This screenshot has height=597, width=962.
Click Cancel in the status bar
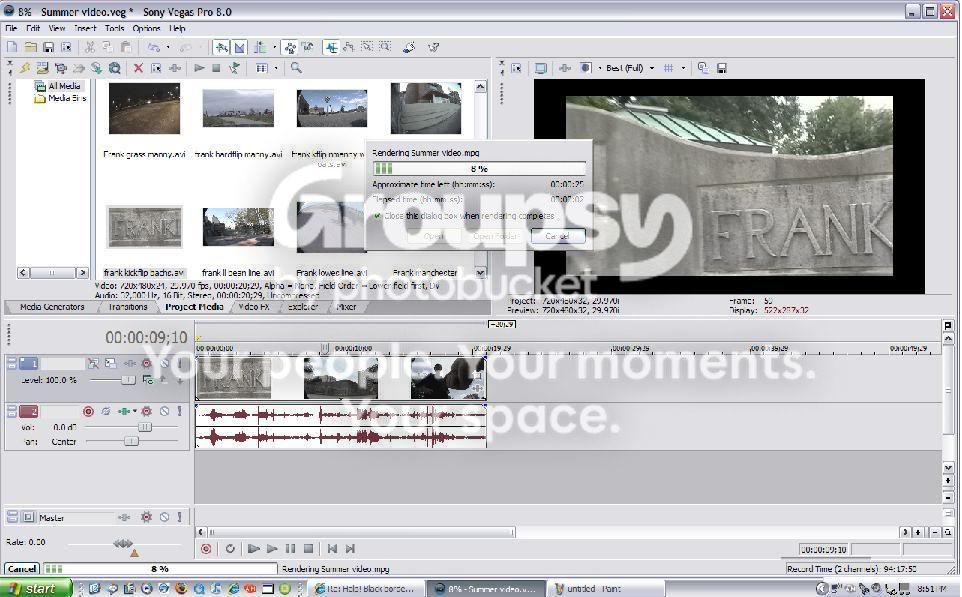coord(21,569)
